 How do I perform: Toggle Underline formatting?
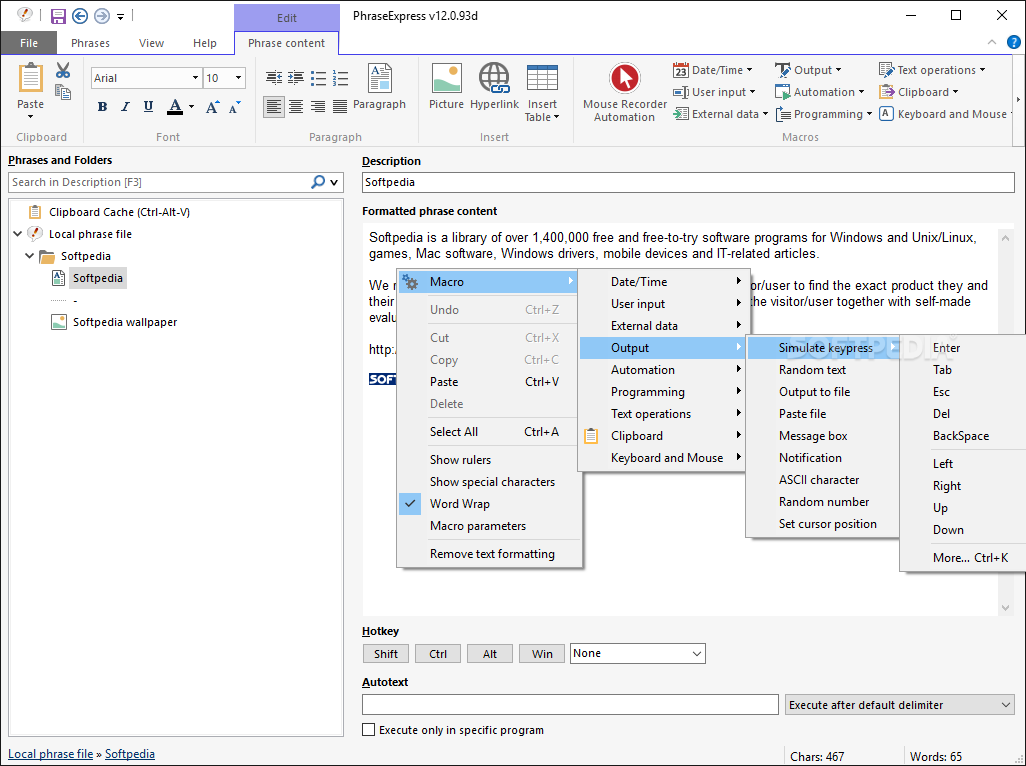[149, 107]
